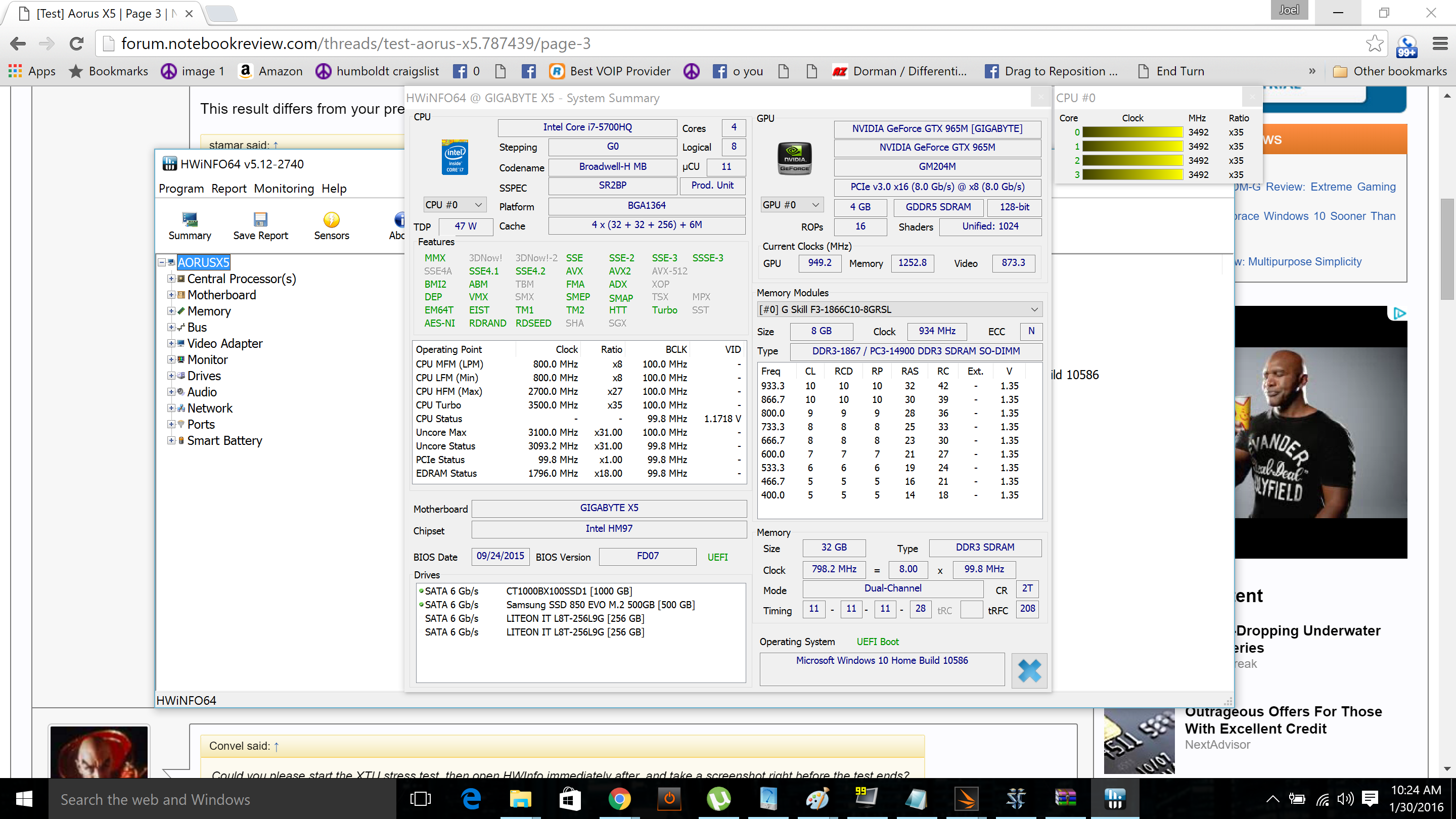
Task: Reload the page in Chrome
Action: pos(76,43)
